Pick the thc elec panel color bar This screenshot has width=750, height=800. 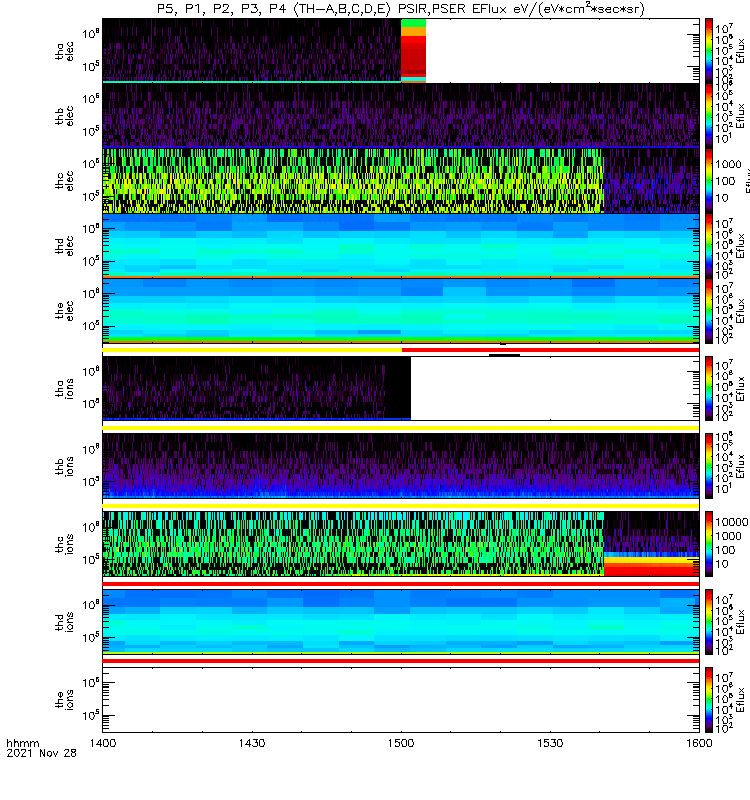[709, 180]
